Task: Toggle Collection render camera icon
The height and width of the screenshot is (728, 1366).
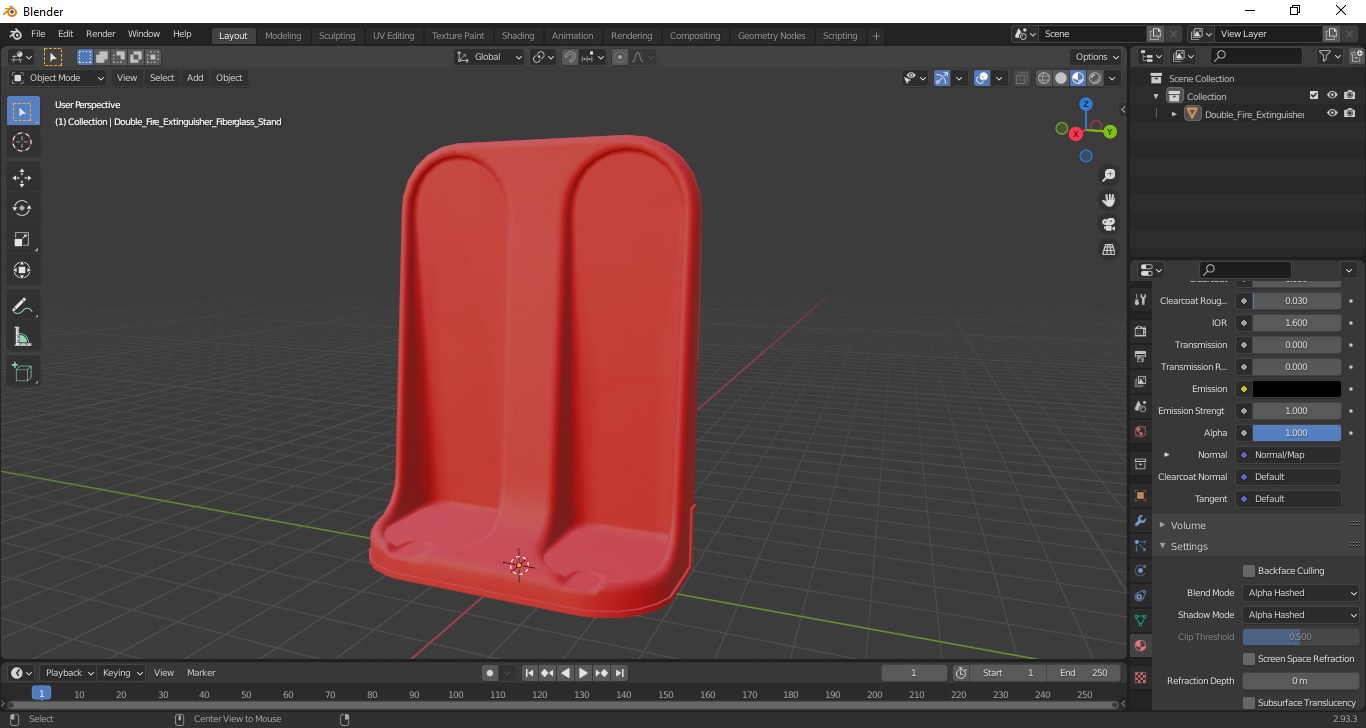Action: coord(1350,96)
